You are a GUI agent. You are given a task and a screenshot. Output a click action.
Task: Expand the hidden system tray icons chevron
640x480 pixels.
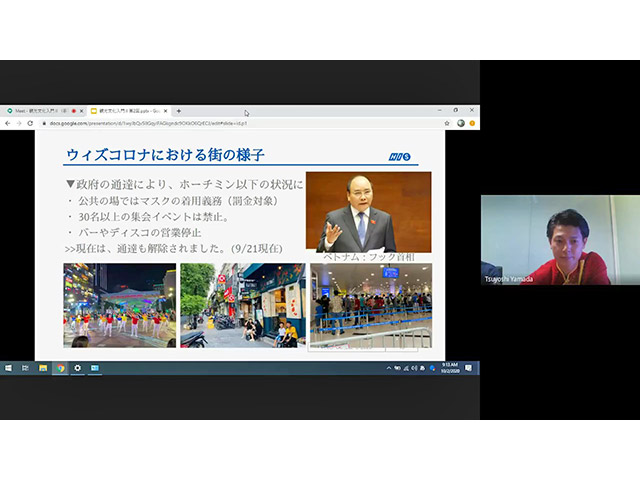(x=389, y=368)
